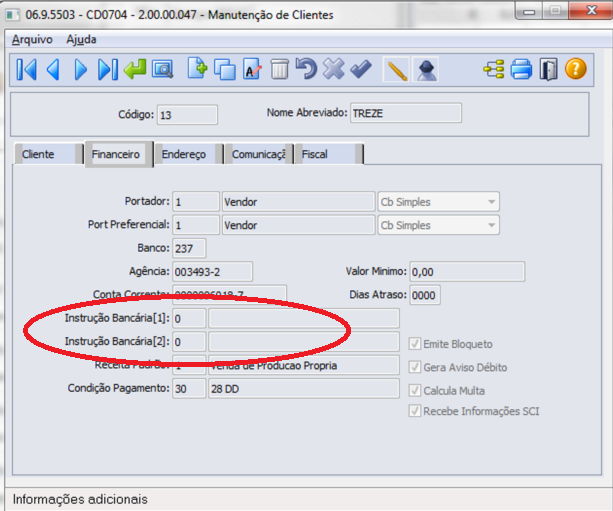
Task: Open the Arquivo menu
Action: click(x=32, y=39)
